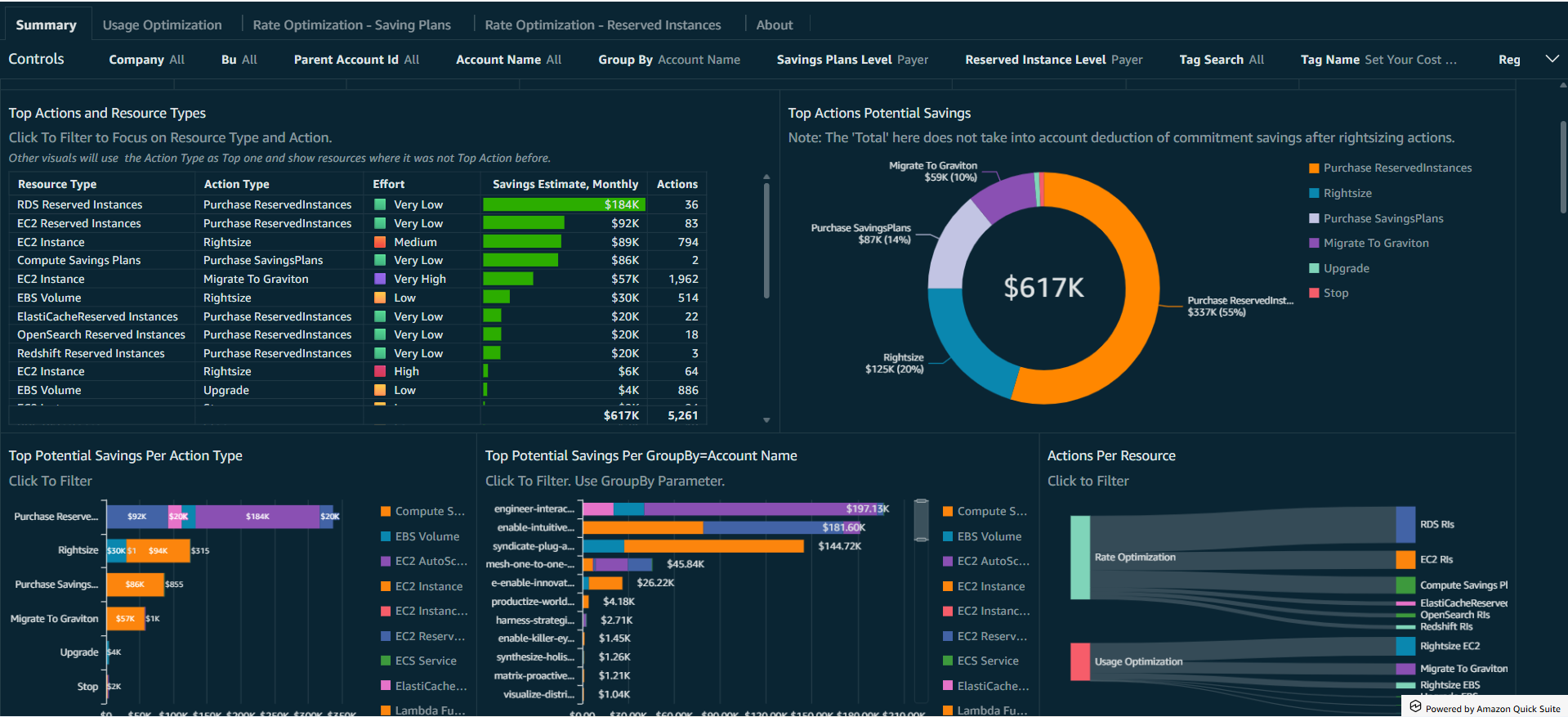Select the red Usage Optimization Sankey node
This screenshot has height=717, width=1568.
[x=1079, y=661]
